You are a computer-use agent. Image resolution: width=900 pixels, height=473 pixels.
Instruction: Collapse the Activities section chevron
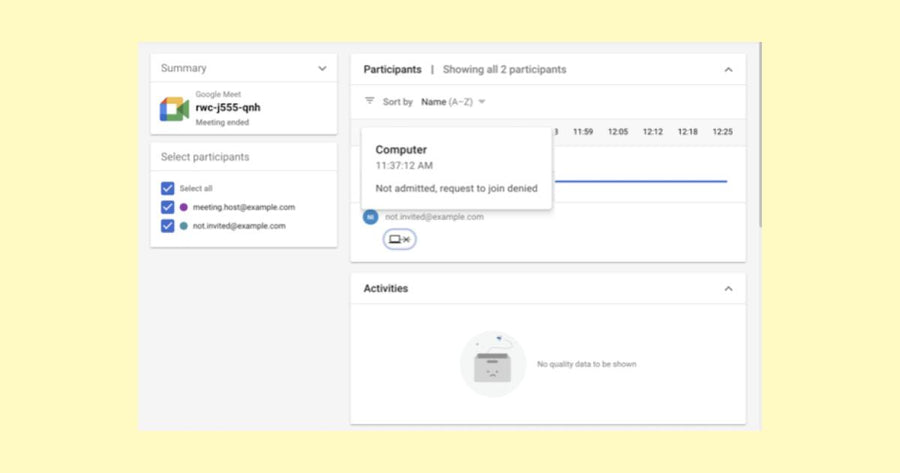[728, 289]
